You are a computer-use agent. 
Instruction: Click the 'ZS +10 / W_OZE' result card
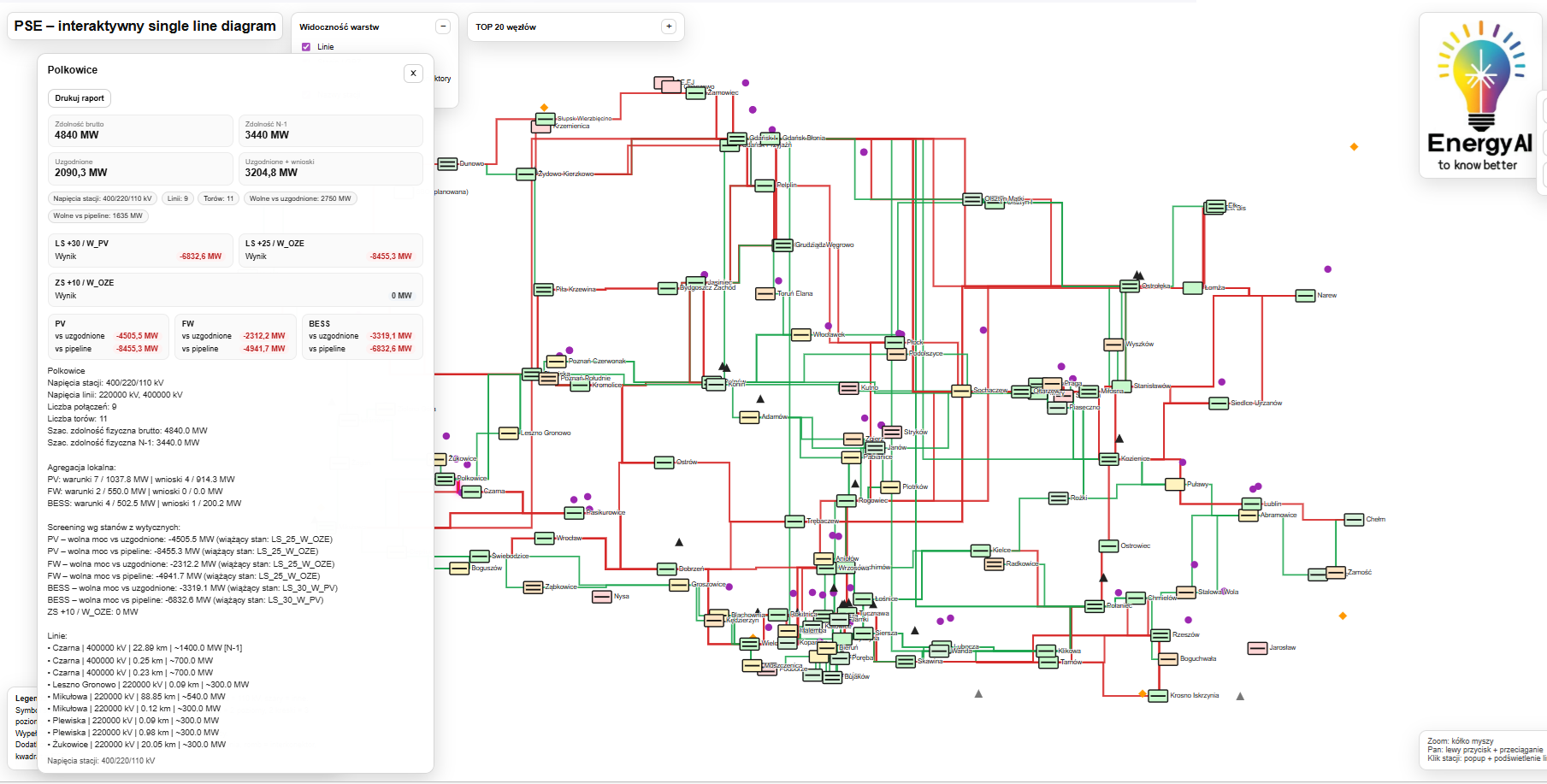[235, 290]
